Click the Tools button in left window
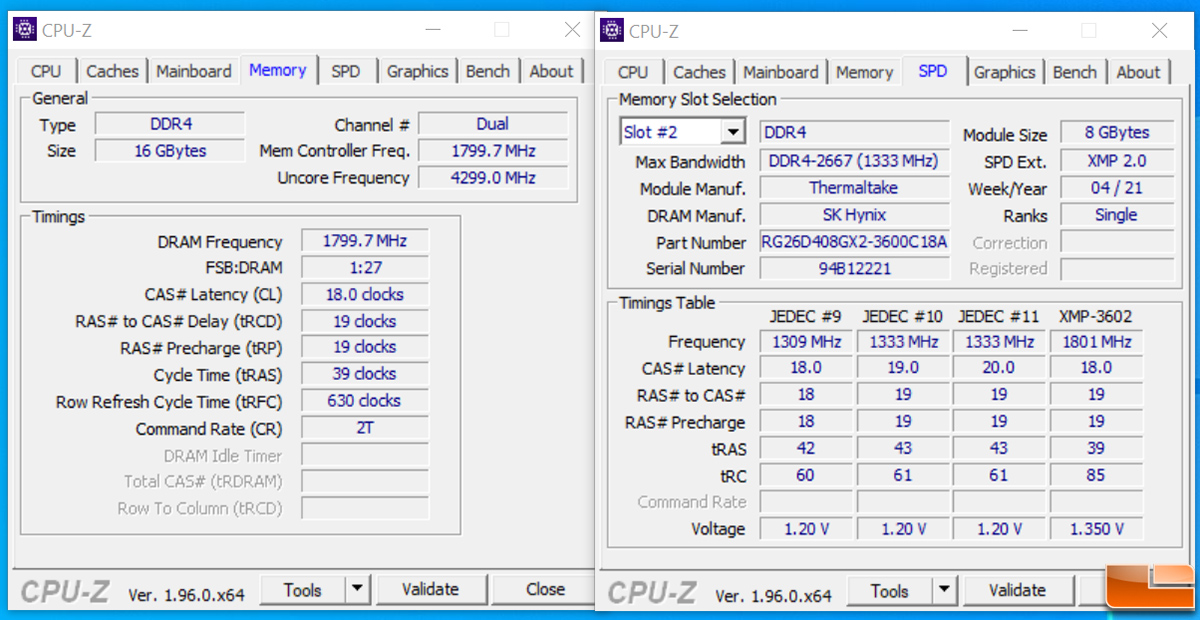Viewport: 1200px width, 620px height. [302, 590]
